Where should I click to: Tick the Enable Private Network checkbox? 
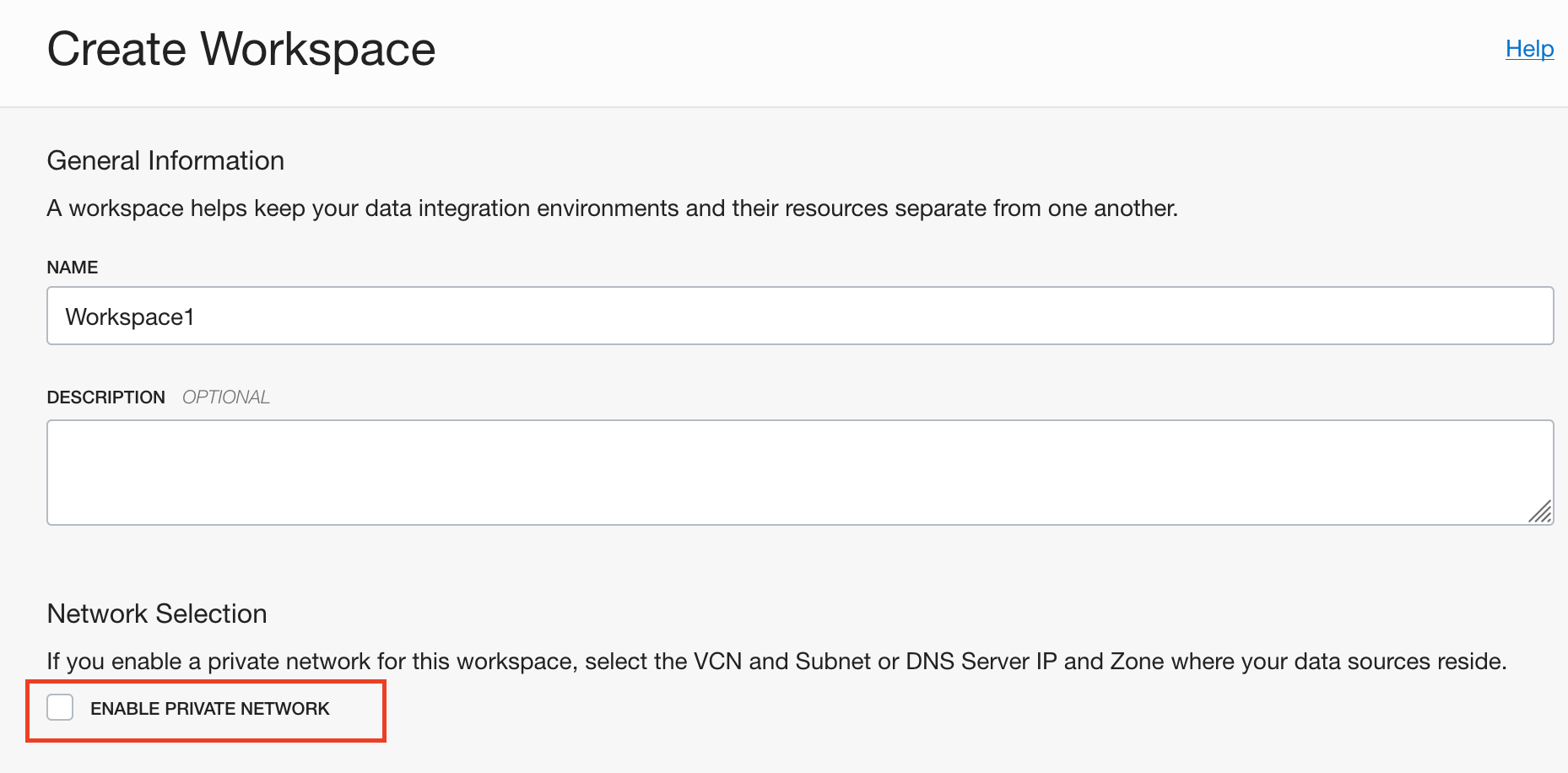pos(60,707)
